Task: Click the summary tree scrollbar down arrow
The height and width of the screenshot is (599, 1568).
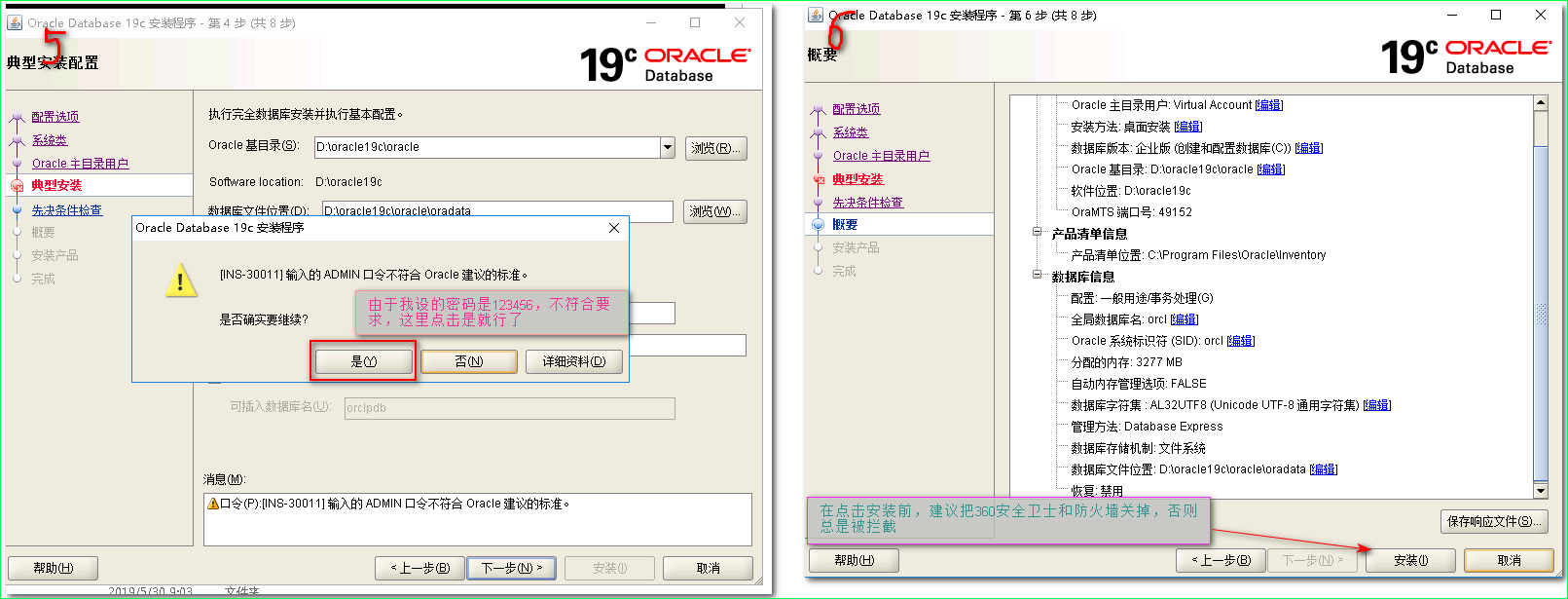Action: 1541,491
